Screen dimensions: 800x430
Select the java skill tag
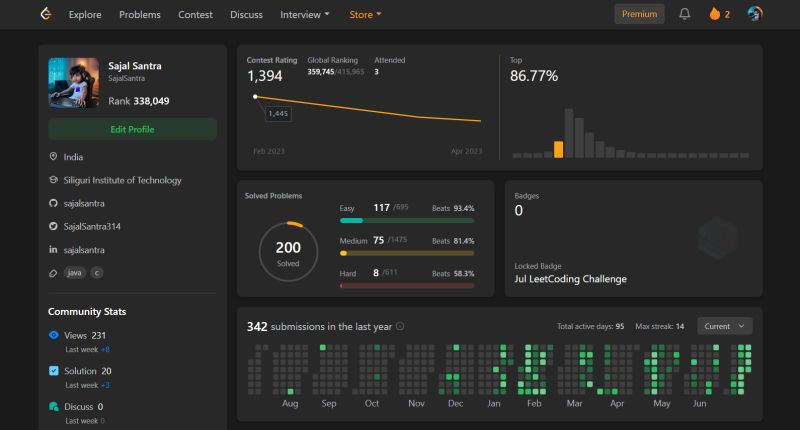pos(74,273)
